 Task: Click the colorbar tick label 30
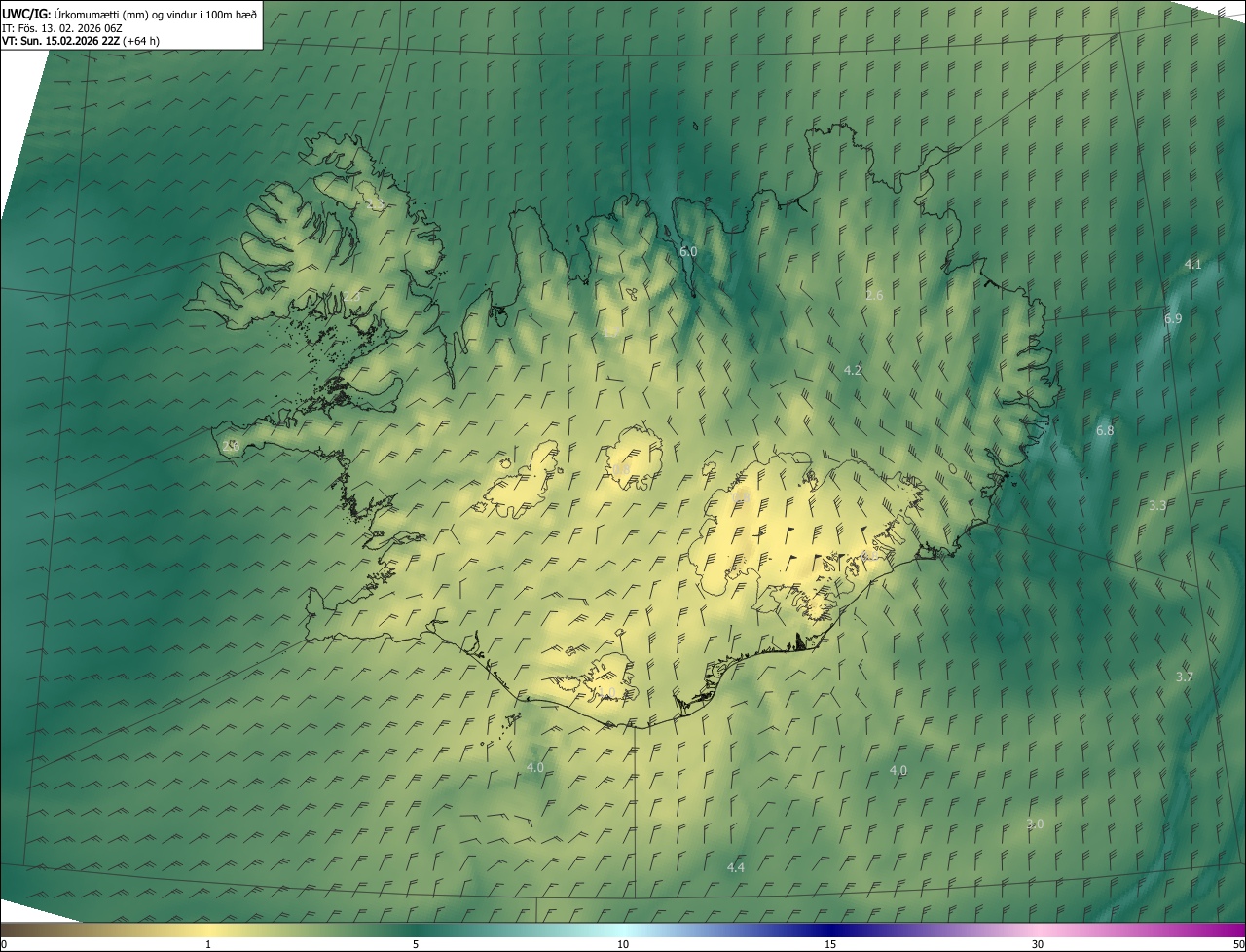coord(1038,944)
